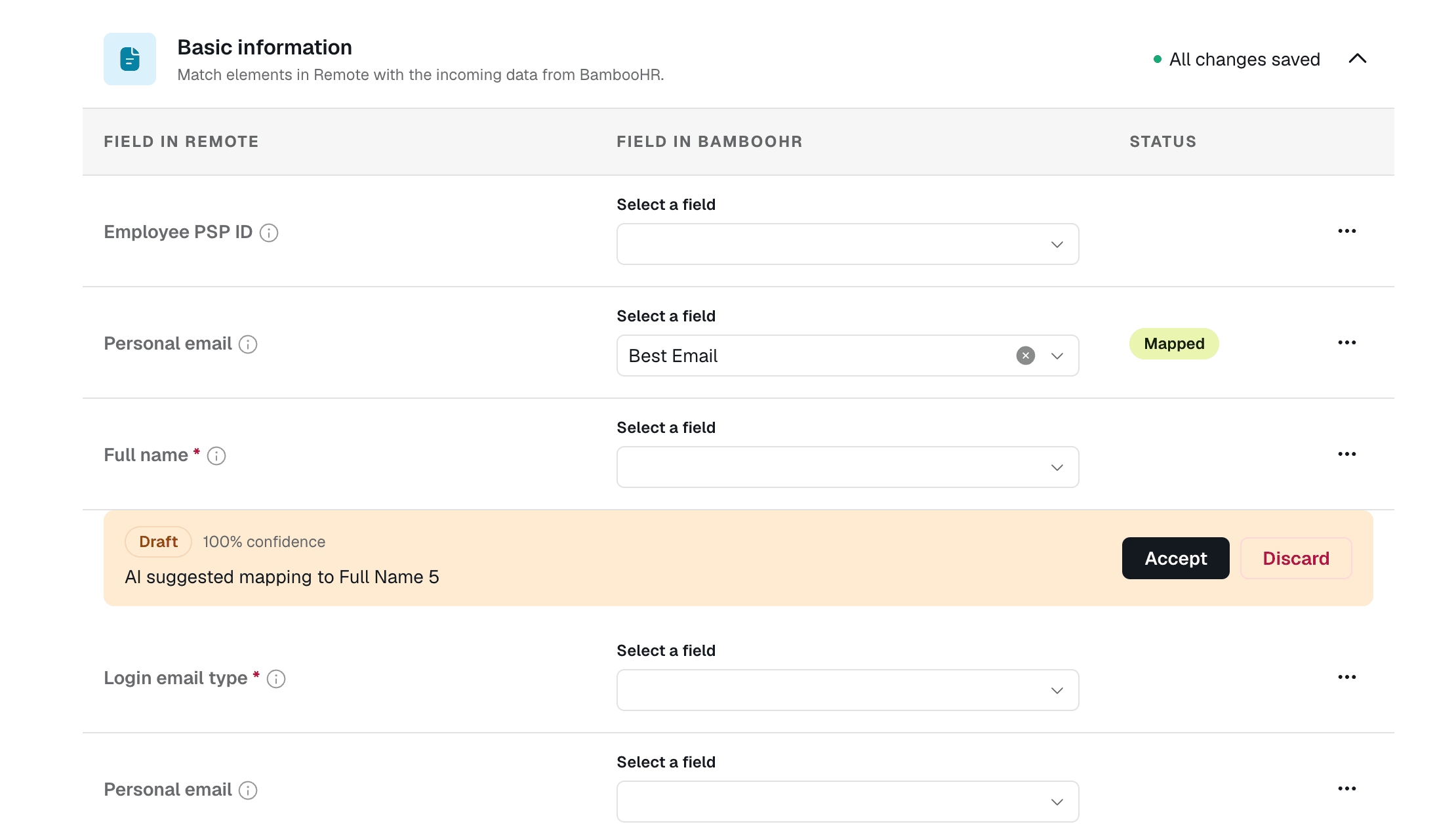Screen dimensions: 1456x837
Task: Open more options for Employee PSP ID
Action: point(1347,231)
